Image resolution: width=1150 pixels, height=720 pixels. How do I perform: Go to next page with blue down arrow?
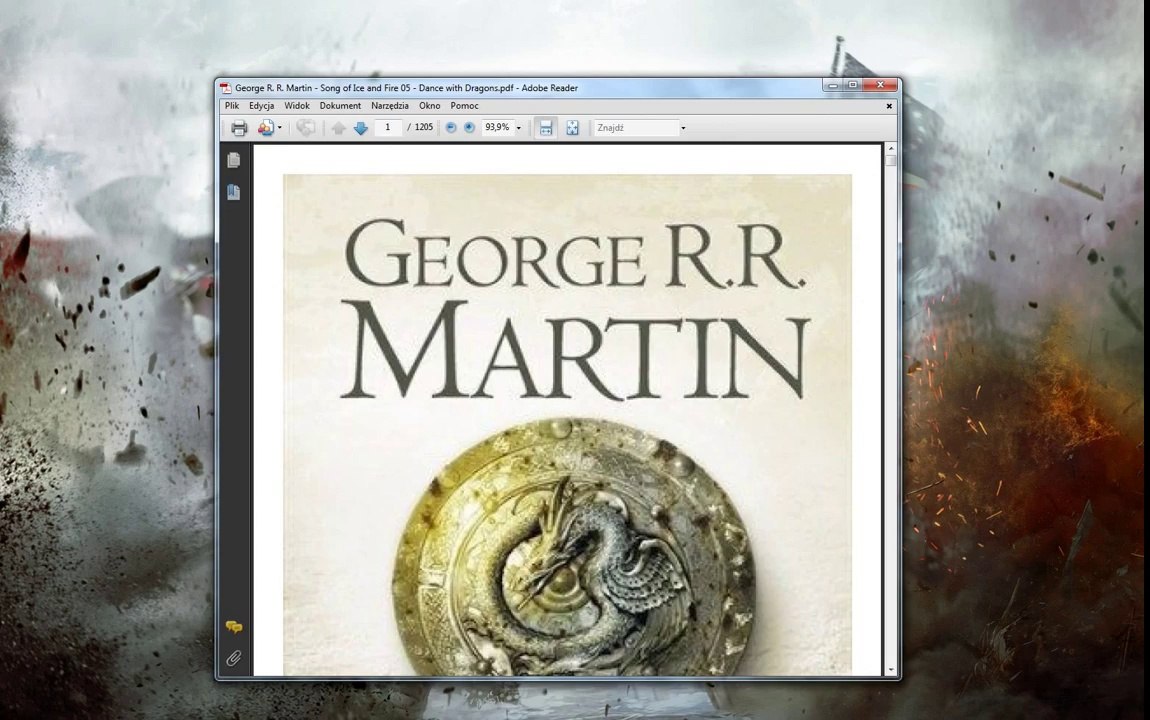coord(360,128)
